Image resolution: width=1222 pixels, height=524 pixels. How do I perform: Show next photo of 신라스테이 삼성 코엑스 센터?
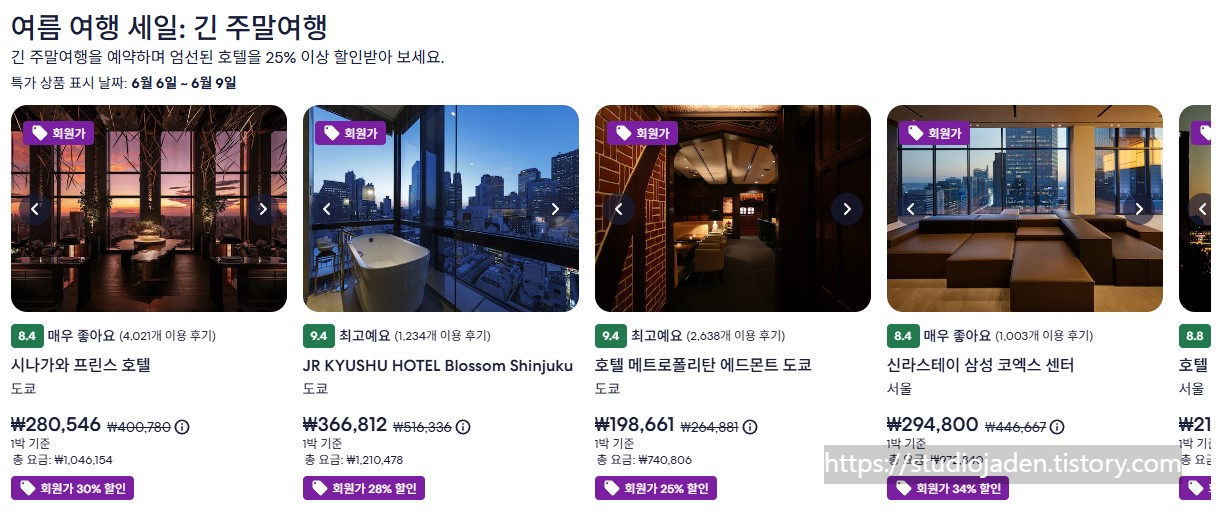point(1139,209)
